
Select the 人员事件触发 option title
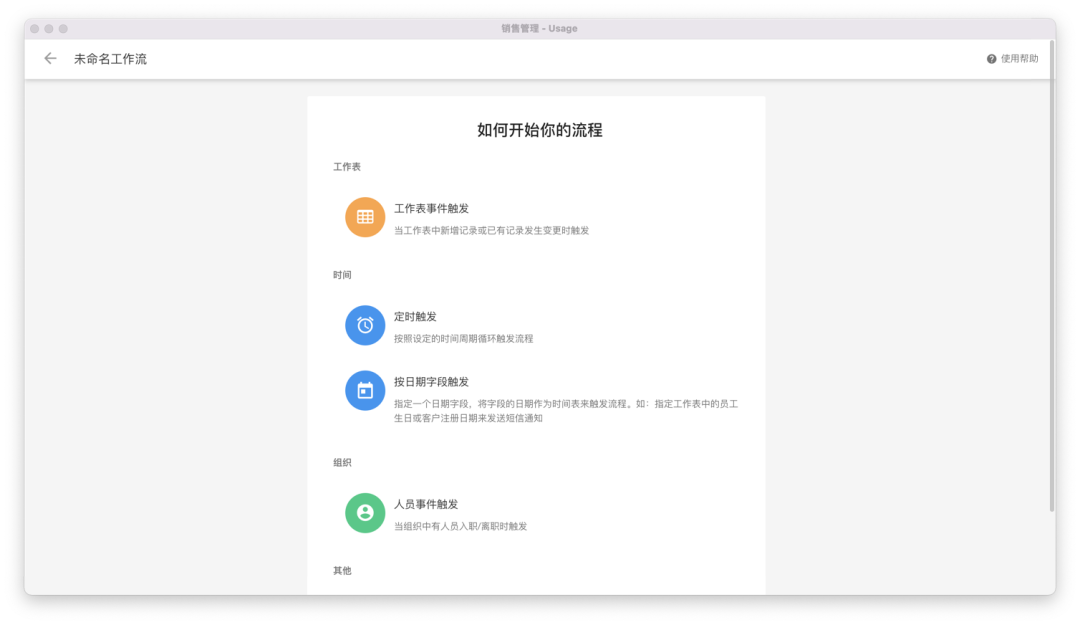coord(426,504)
